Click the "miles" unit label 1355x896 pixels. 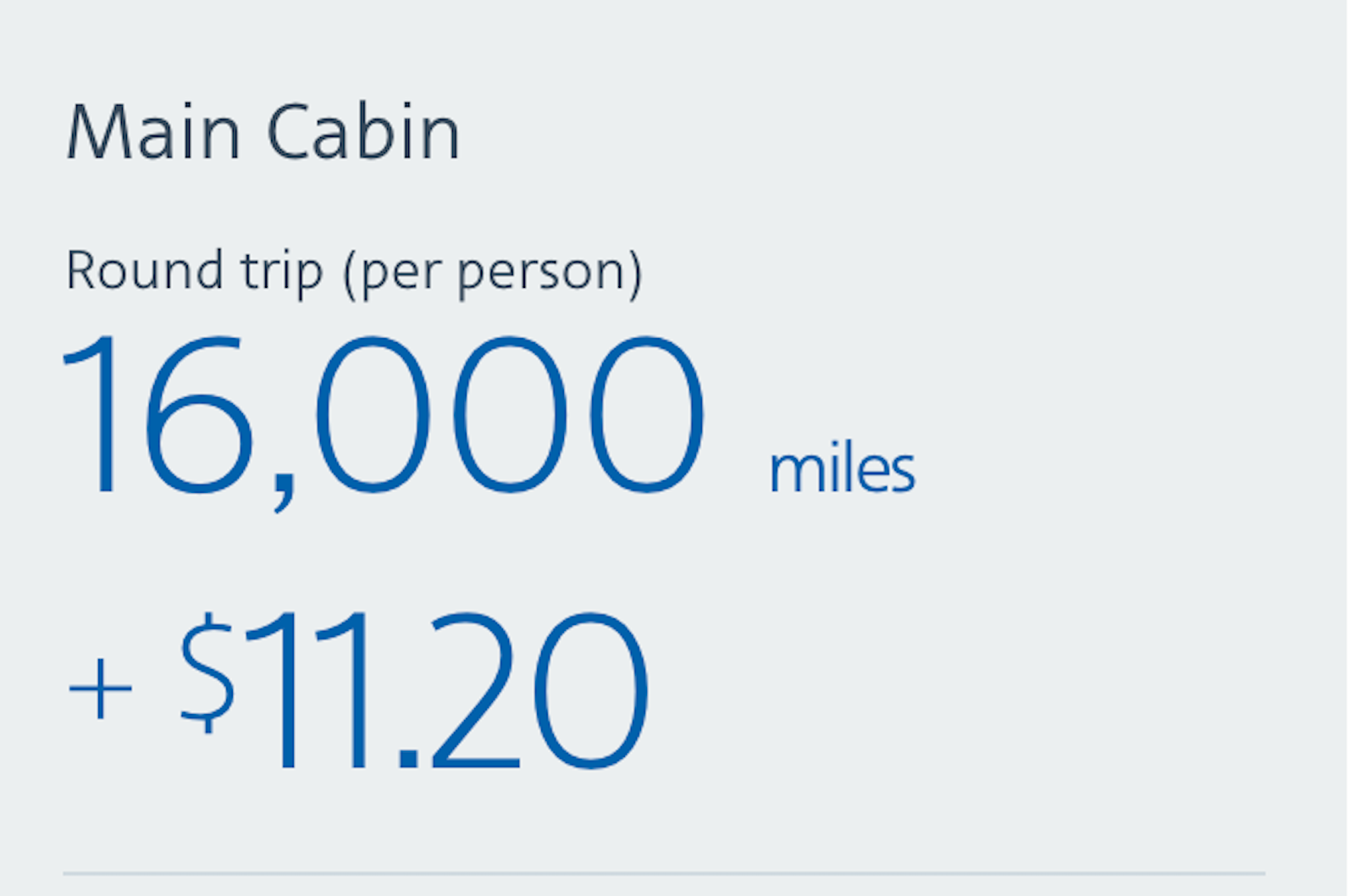(x=842, y=468)
